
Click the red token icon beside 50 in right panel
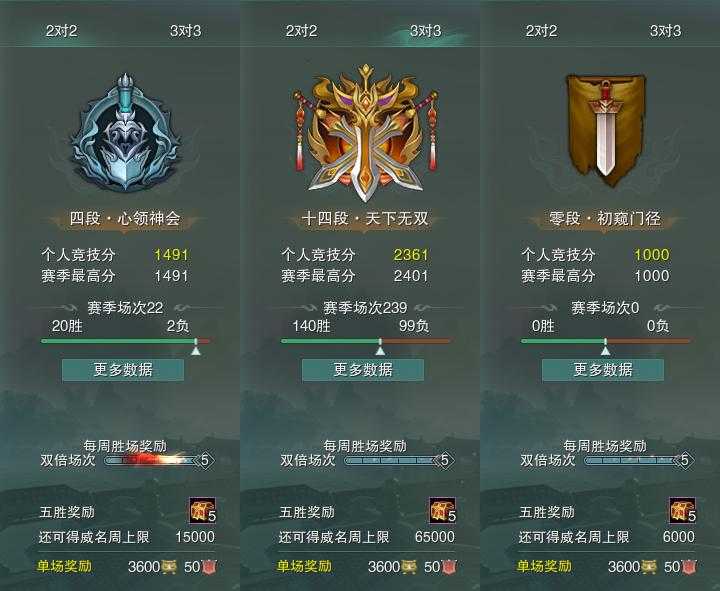[689, 567]
